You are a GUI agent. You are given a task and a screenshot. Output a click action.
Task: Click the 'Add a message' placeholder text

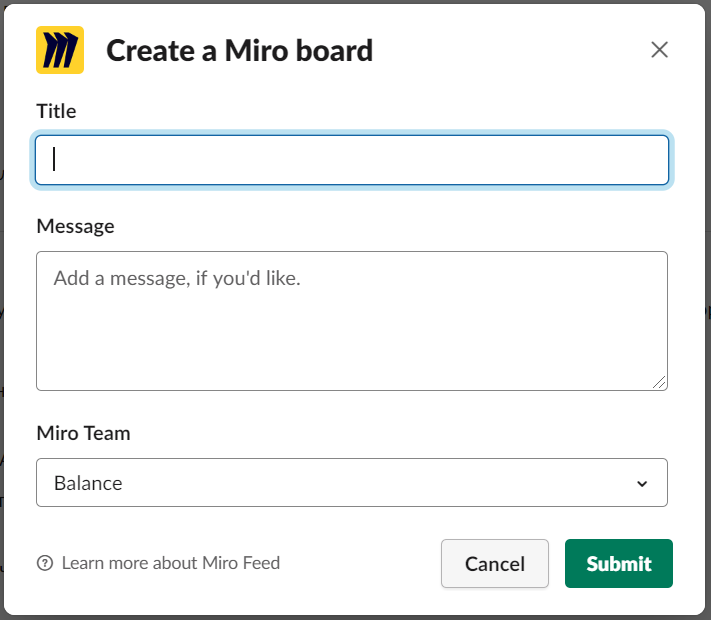pos(177,278)
